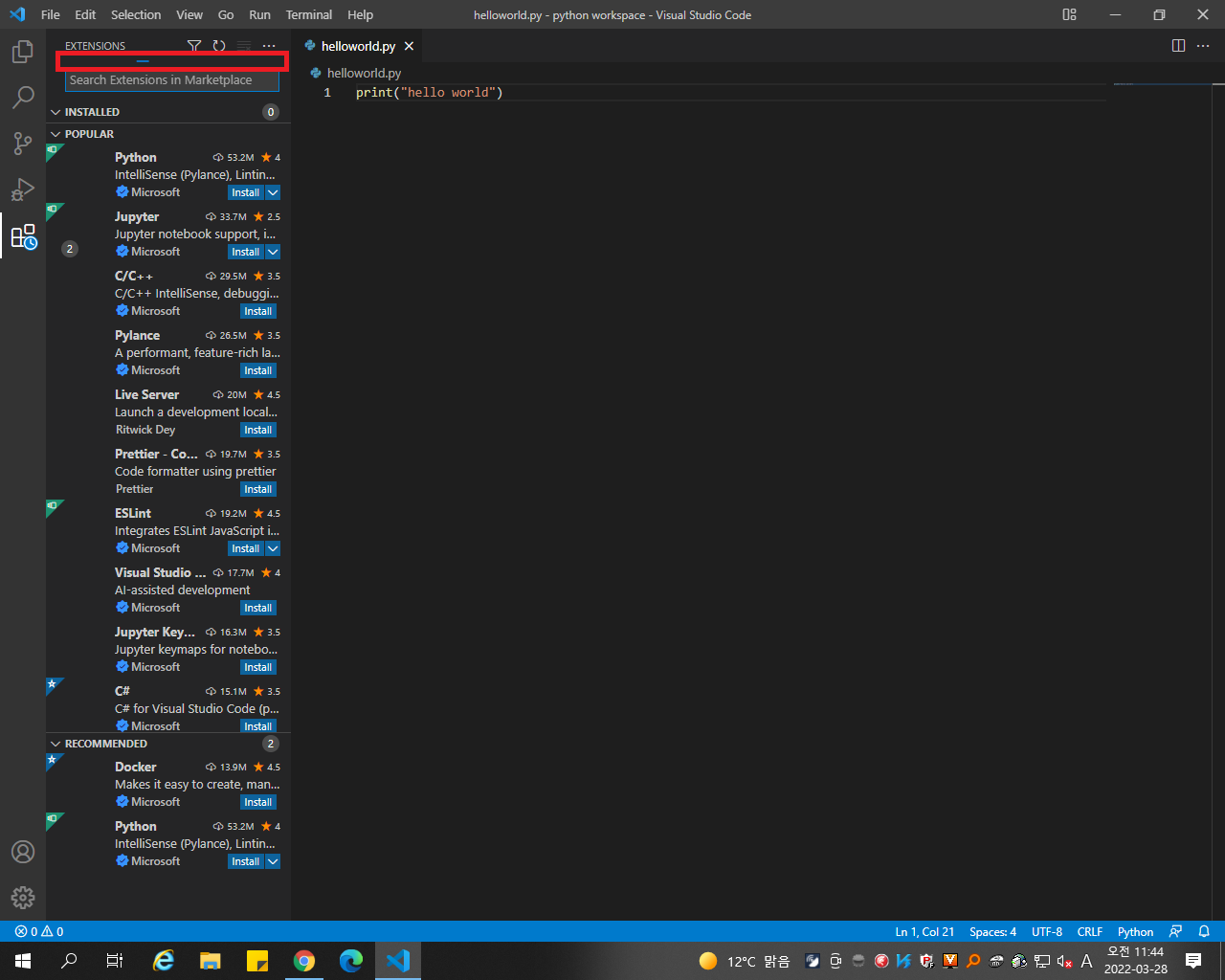Viewport: 1225px width, 980px height.
Task: Click the feedback icon in status bar
Action: pos(1176,931)
